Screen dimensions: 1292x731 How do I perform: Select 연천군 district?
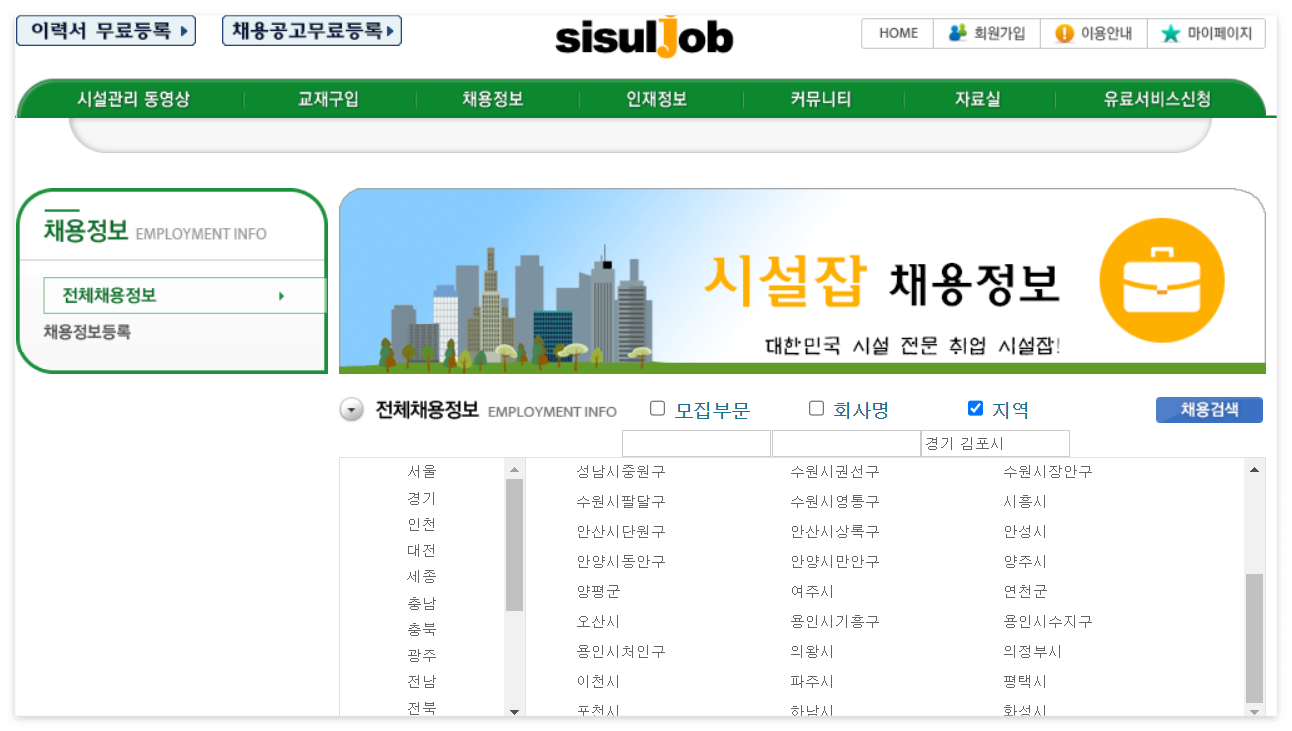click(x=1025, y=591)
